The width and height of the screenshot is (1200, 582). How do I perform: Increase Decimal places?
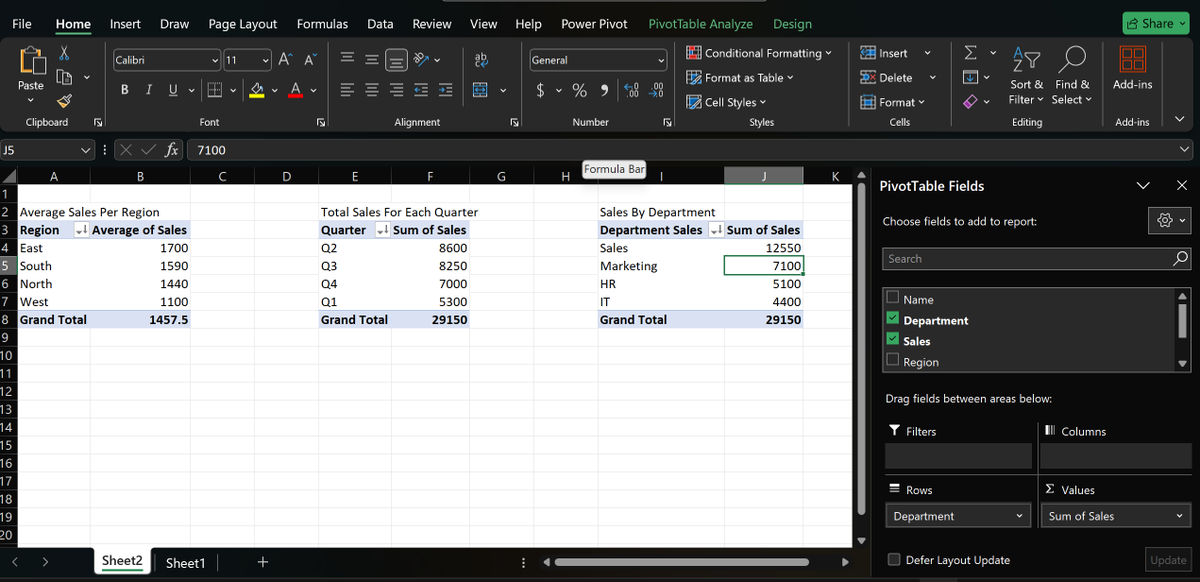coord(632,90)
